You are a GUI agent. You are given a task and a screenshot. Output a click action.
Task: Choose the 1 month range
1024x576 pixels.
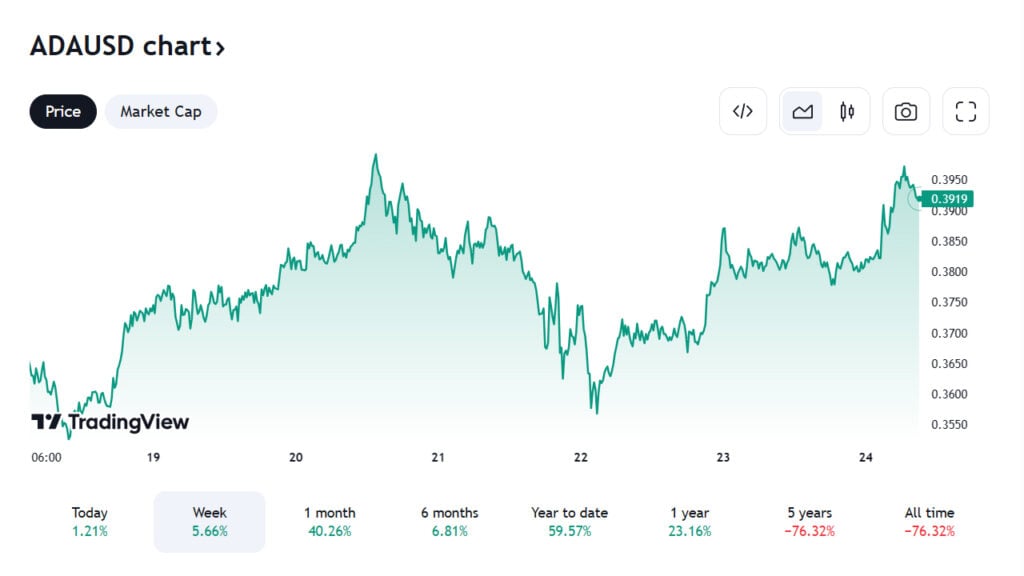329,521
